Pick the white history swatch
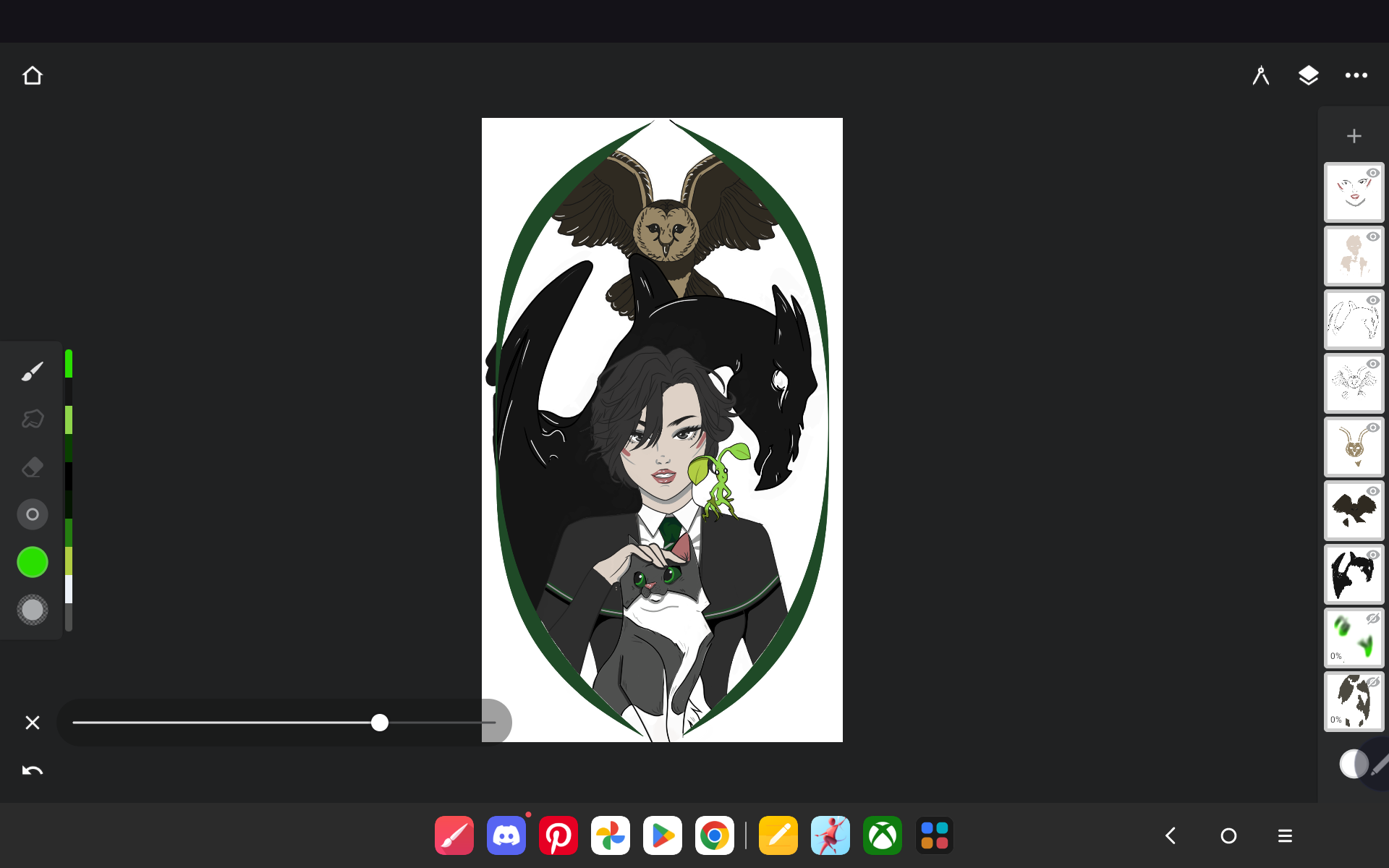 pos(69,589)
